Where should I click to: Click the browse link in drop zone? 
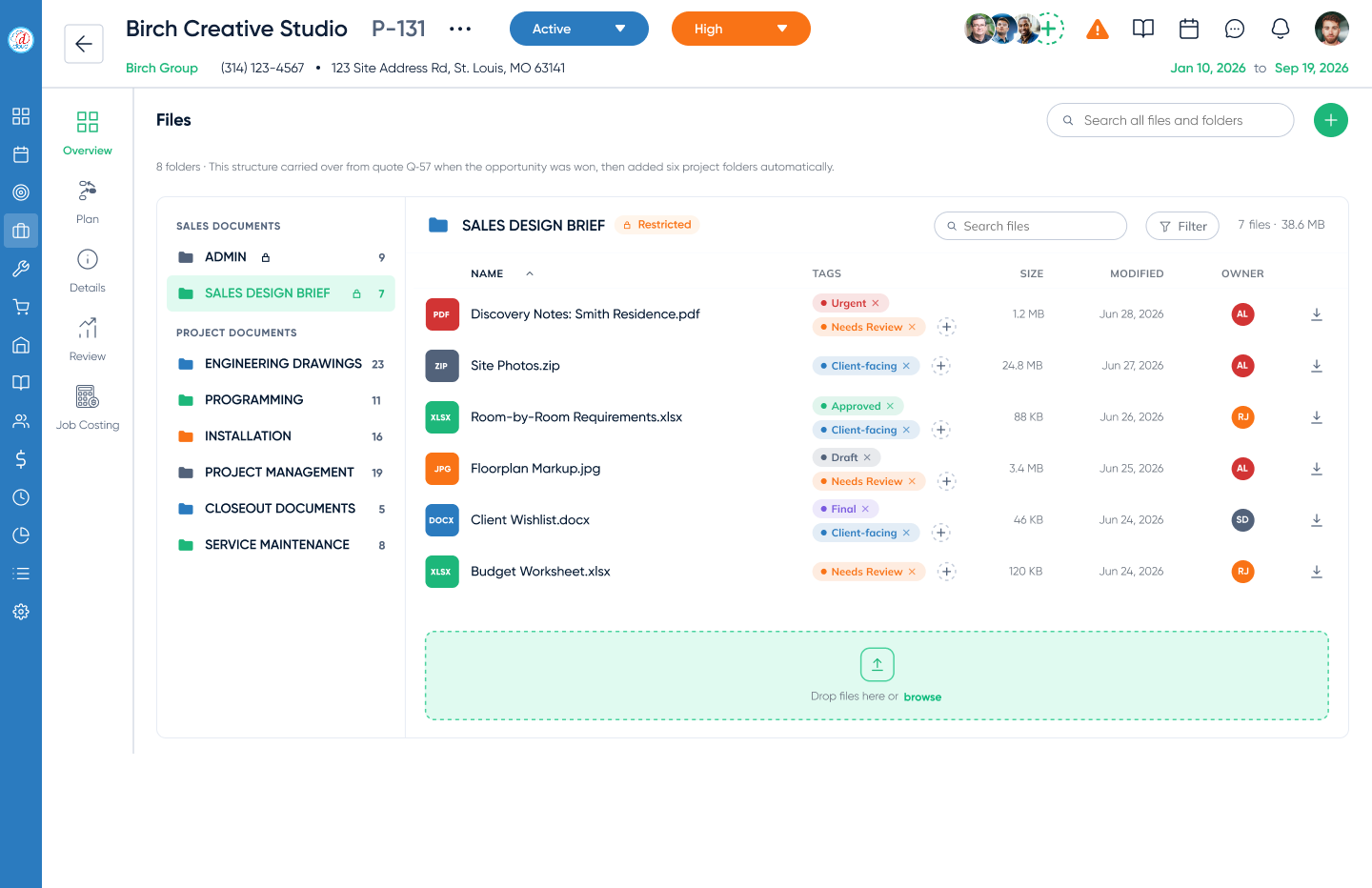pyautogui.click(x=922, y=697)
